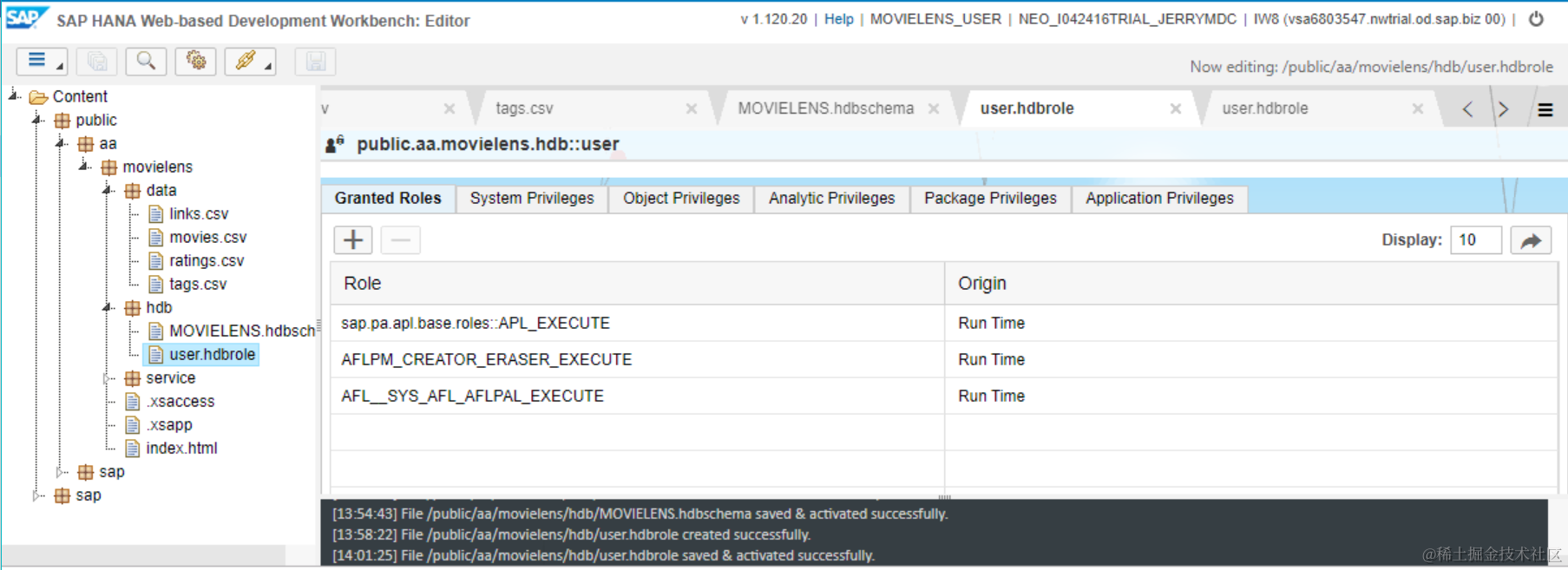
Task: Click the disk save toolbar icon
Action: click(316, 62)
